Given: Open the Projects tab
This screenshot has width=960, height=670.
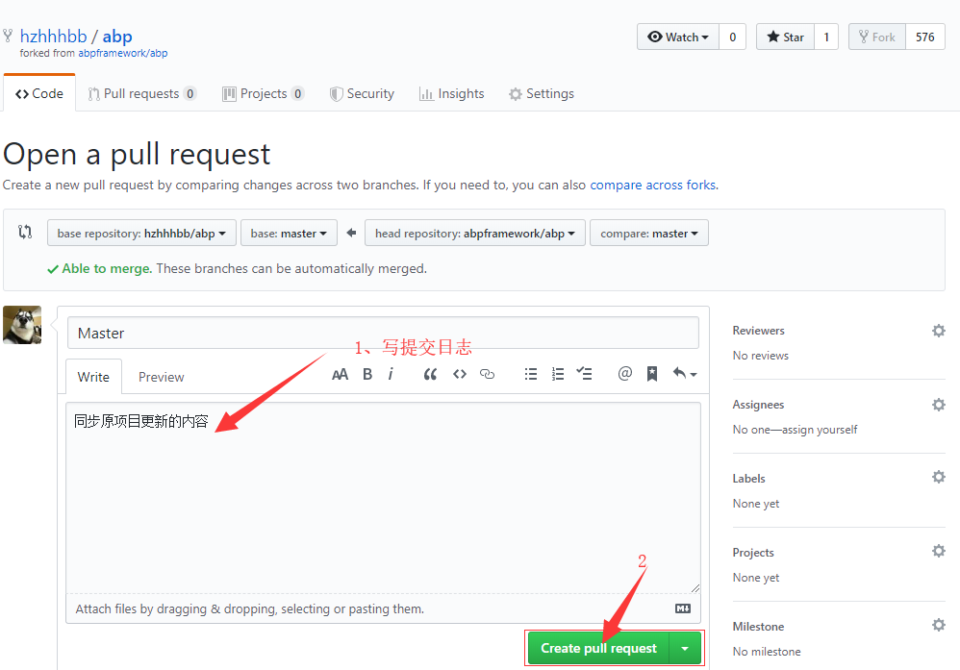Looking at the screenshot, I should [x=263, y=94].
